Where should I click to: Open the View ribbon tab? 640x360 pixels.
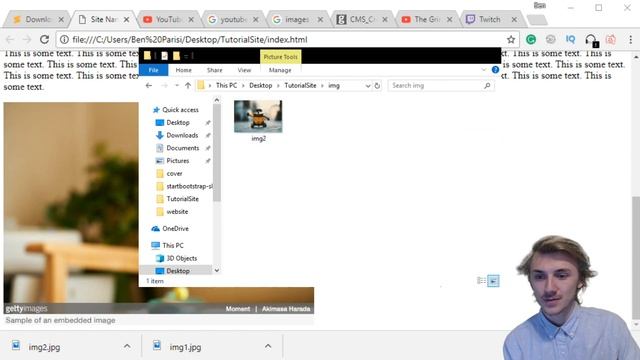click(244, 70)
